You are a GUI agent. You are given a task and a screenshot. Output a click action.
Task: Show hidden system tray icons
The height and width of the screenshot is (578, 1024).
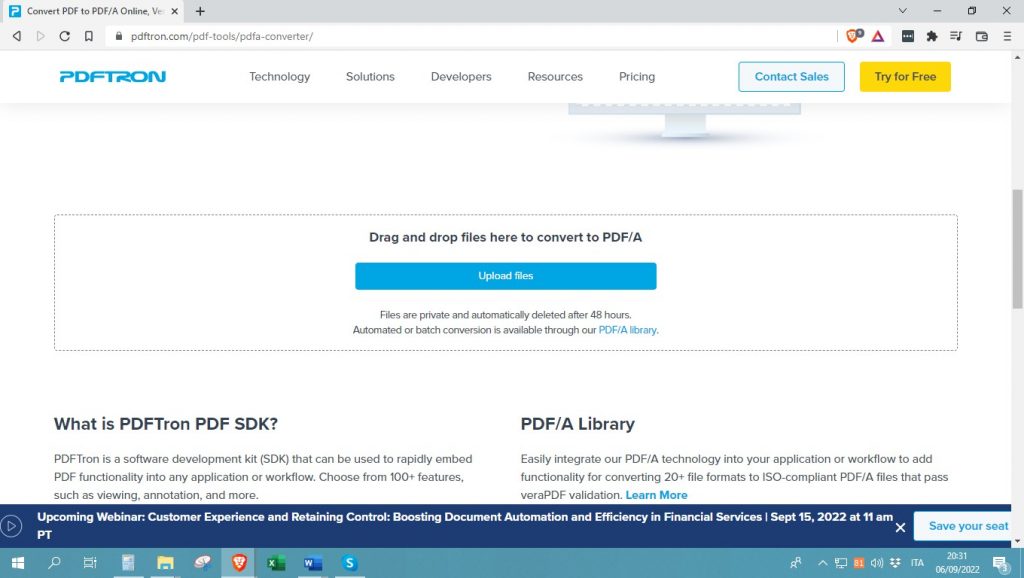coord(822,563)
